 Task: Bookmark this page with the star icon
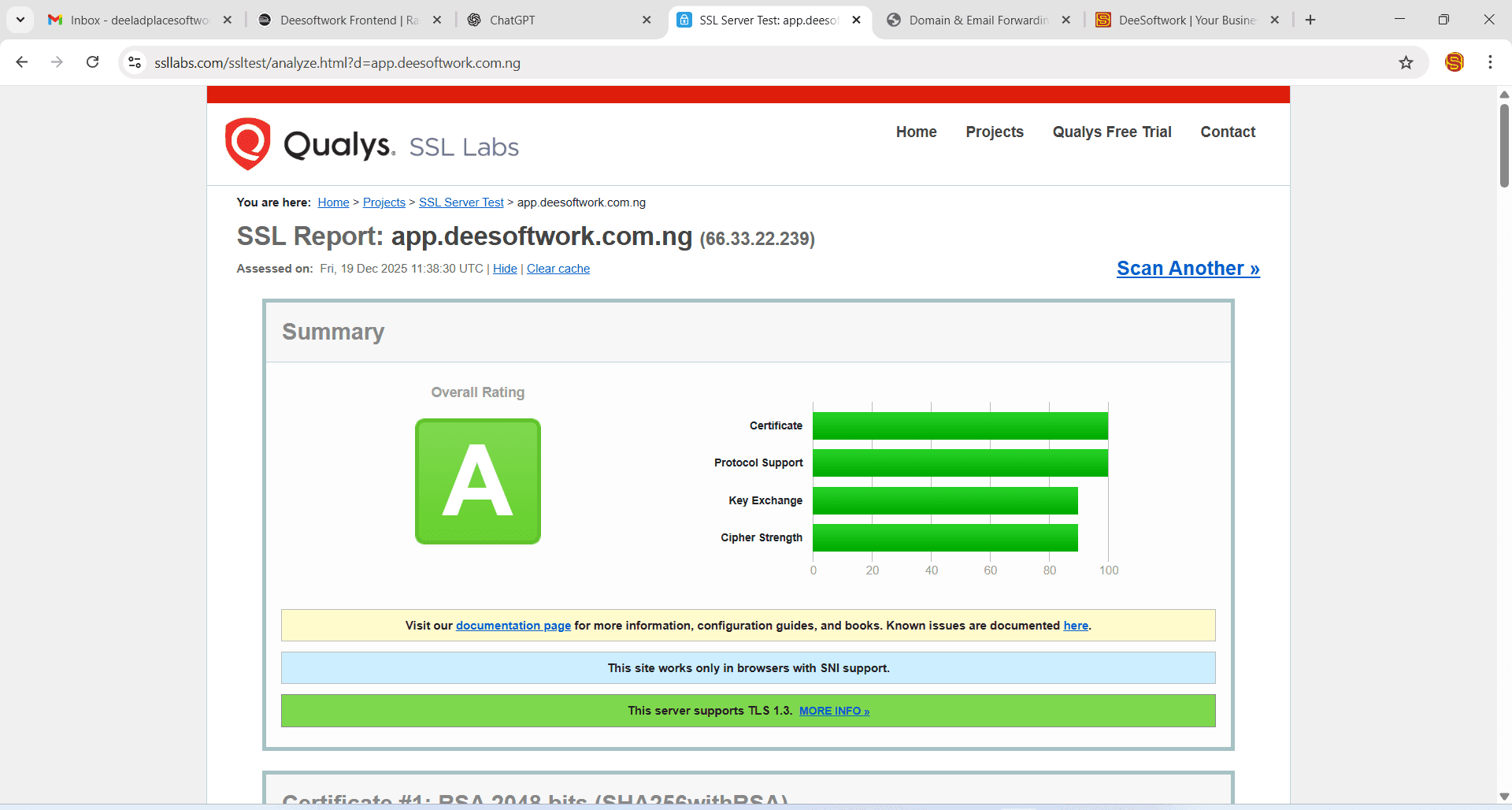pyautogui.click(x=1406, y=62)
